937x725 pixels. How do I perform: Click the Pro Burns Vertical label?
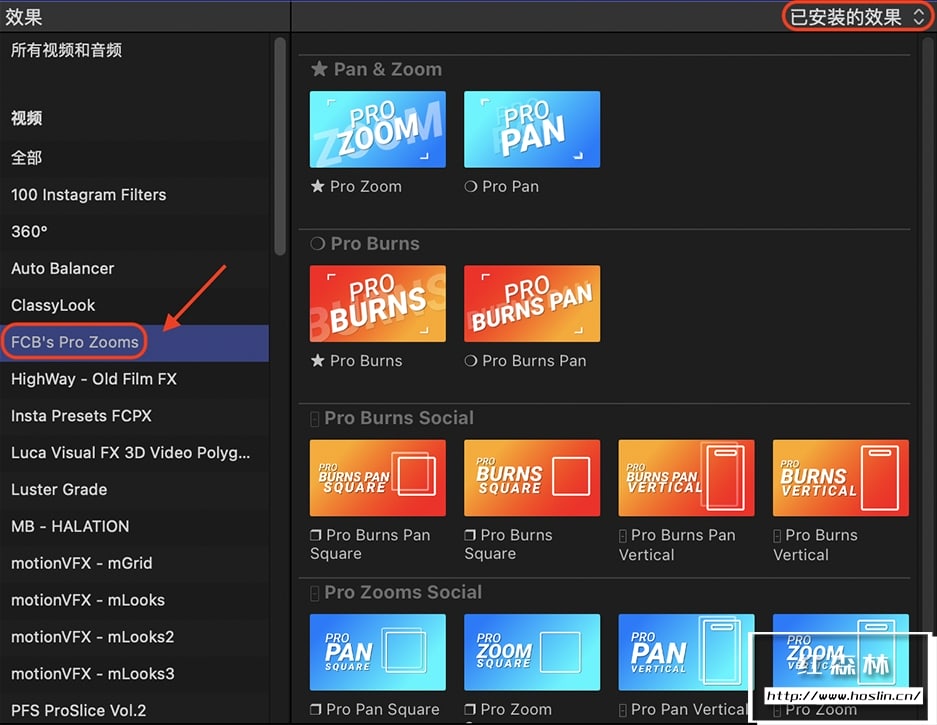pos(816,544)
